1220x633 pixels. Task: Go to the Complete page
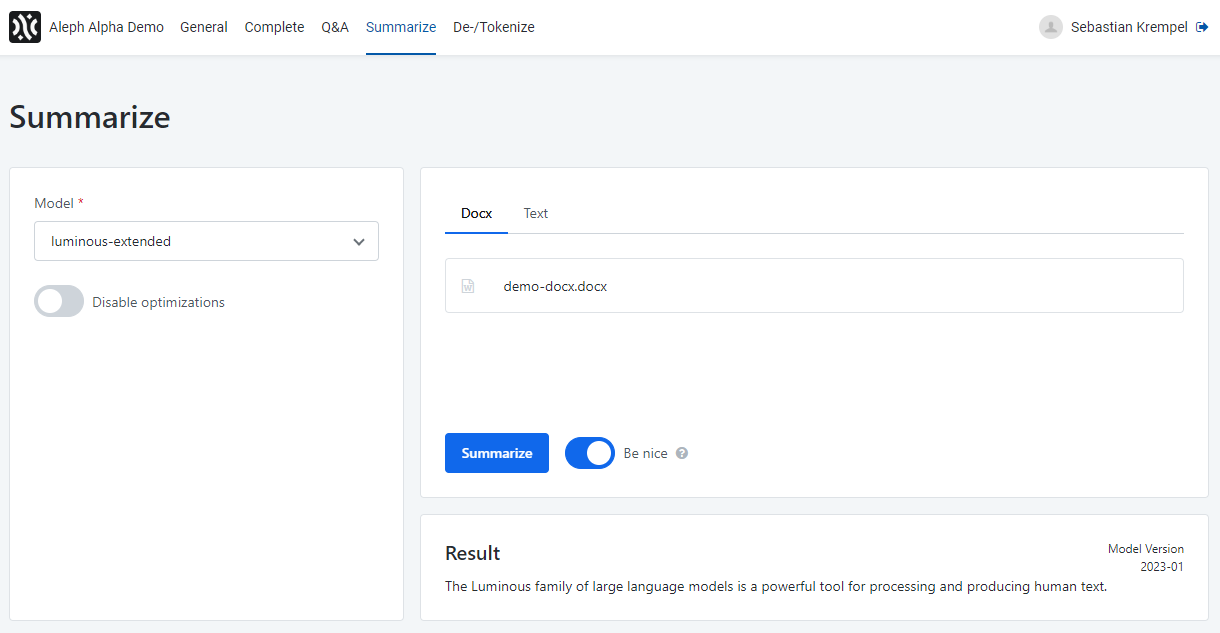[274, 27]
